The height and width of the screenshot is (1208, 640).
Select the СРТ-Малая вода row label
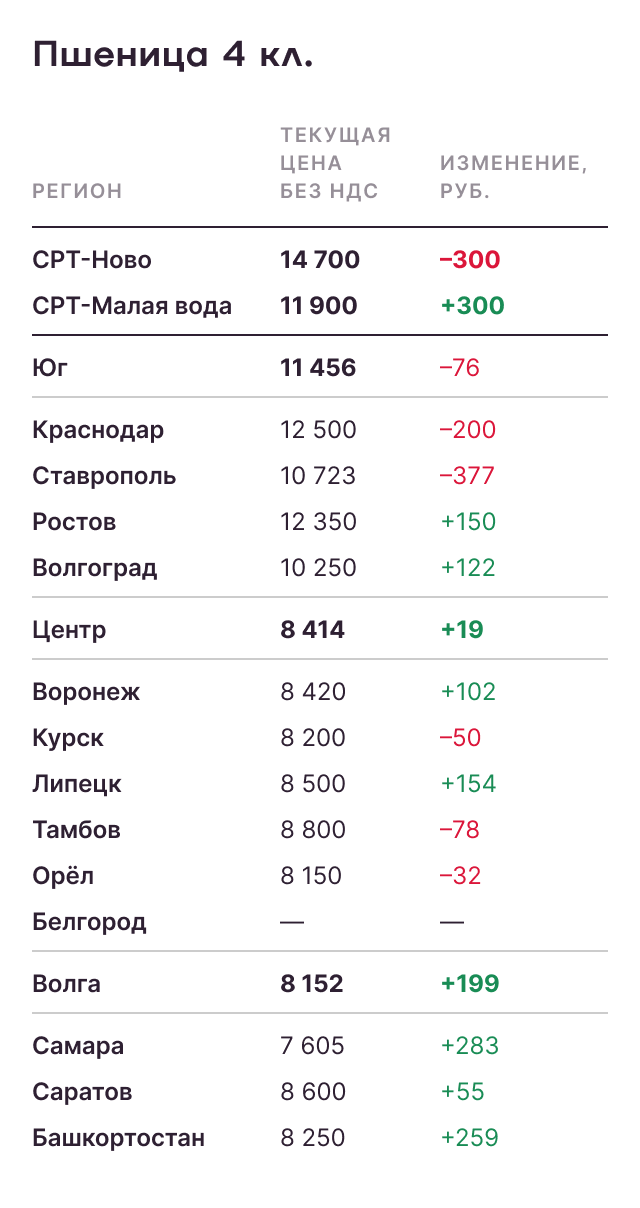(x=132, y=306)
